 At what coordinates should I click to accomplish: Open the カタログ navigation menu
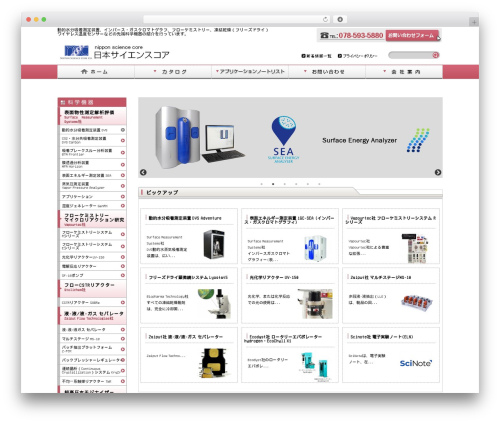[x=173, y=72]
